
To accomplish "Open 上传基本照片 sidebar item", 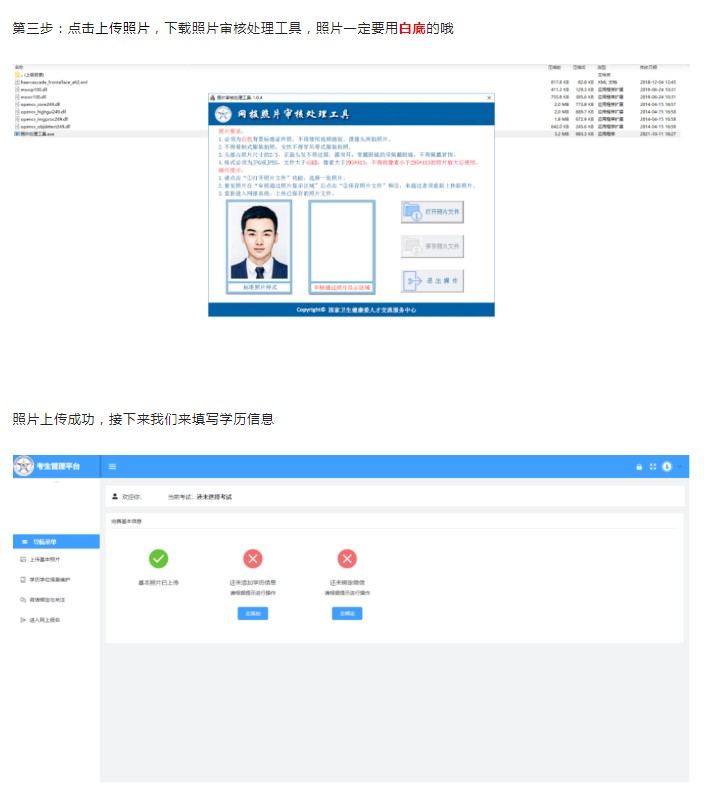I will click(x=50, y=559).
